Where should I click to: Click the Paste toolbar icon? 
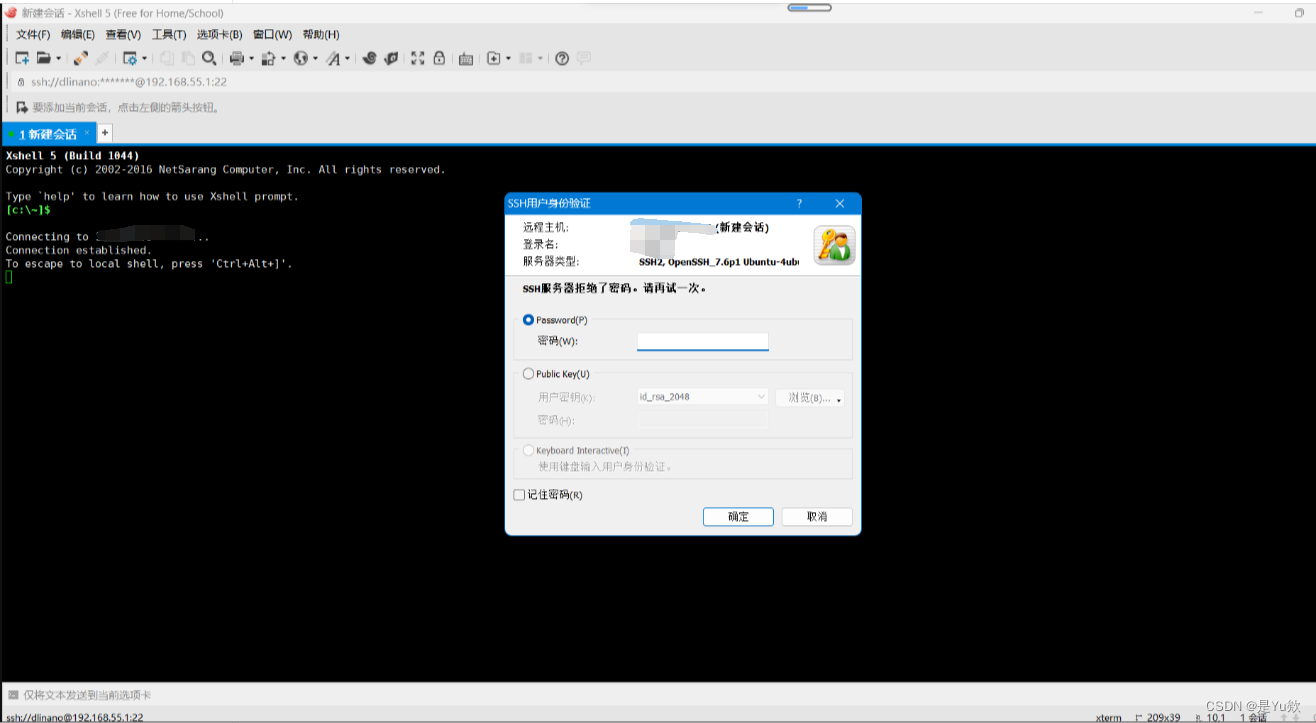pyautogui.click(x=188, y=58)
